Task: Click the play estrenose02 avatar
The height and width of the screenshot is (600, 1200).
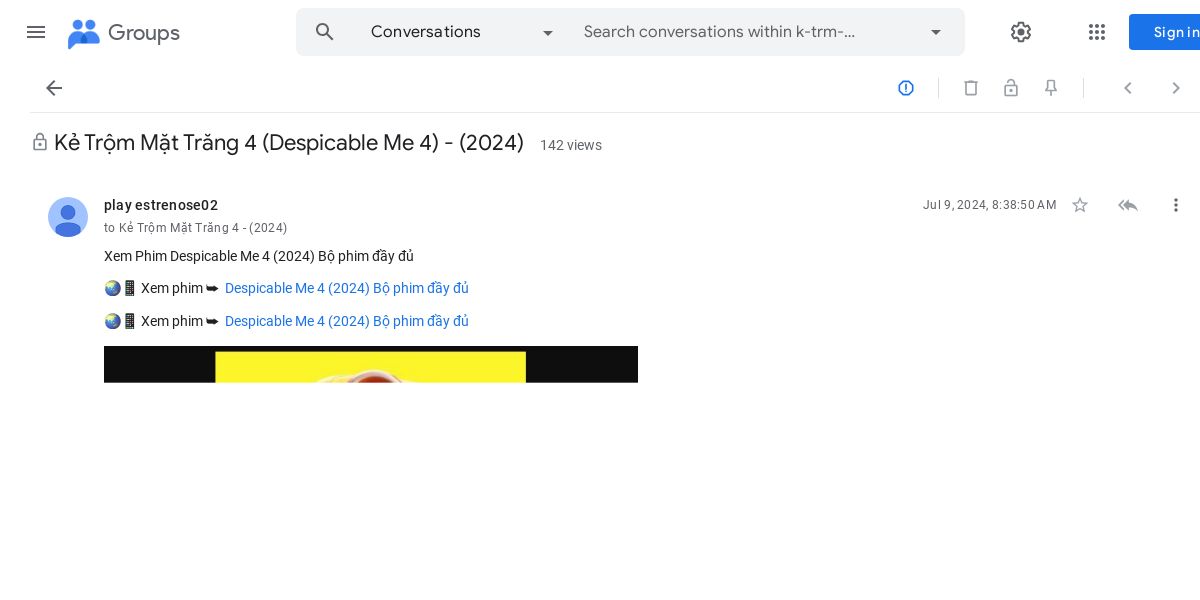Action: coord(68,217)
